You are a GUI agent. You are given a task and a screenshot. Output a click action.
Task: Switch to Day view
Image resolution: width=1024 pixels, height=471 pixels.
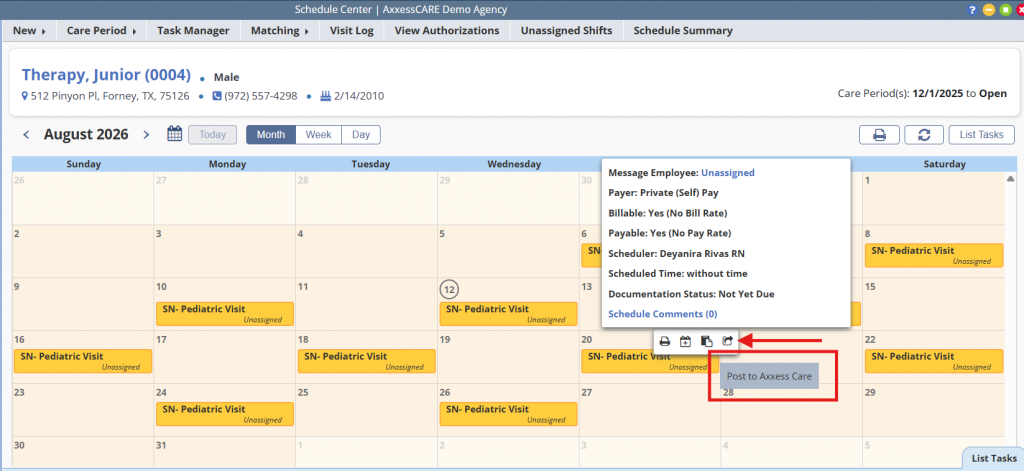pos(361,135)
